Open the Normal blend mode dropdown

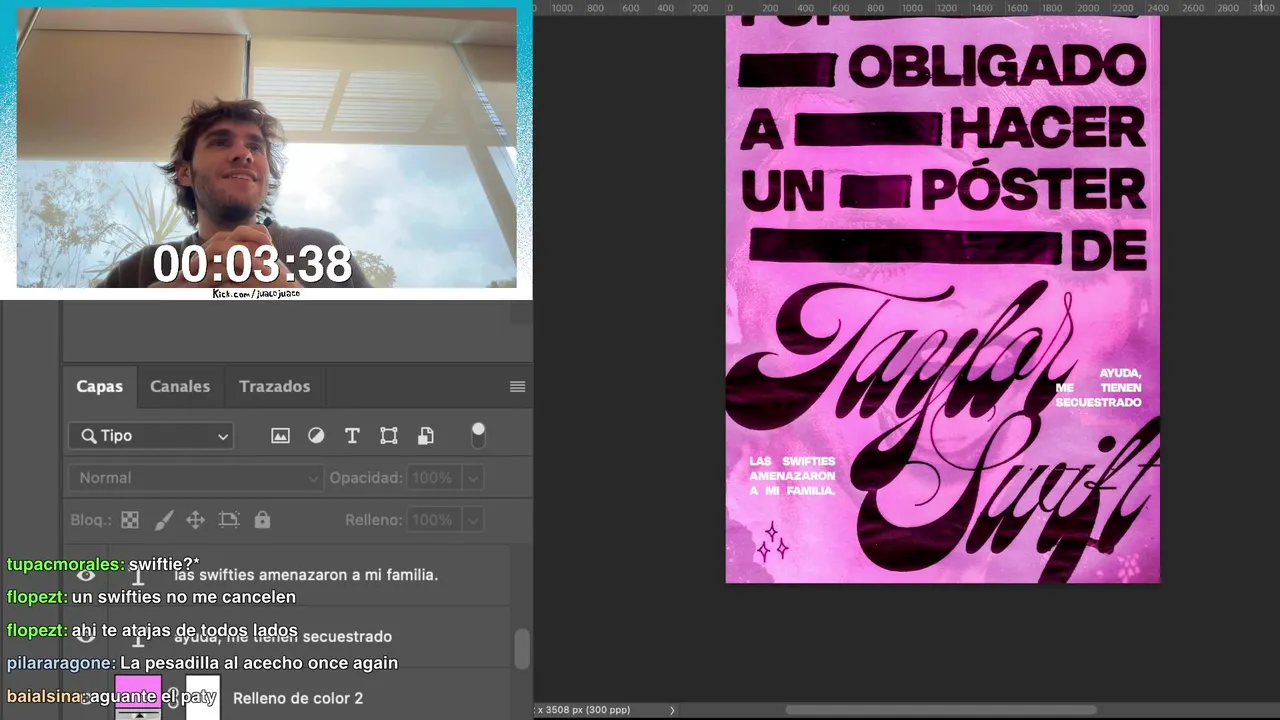[x=195, y=478]
